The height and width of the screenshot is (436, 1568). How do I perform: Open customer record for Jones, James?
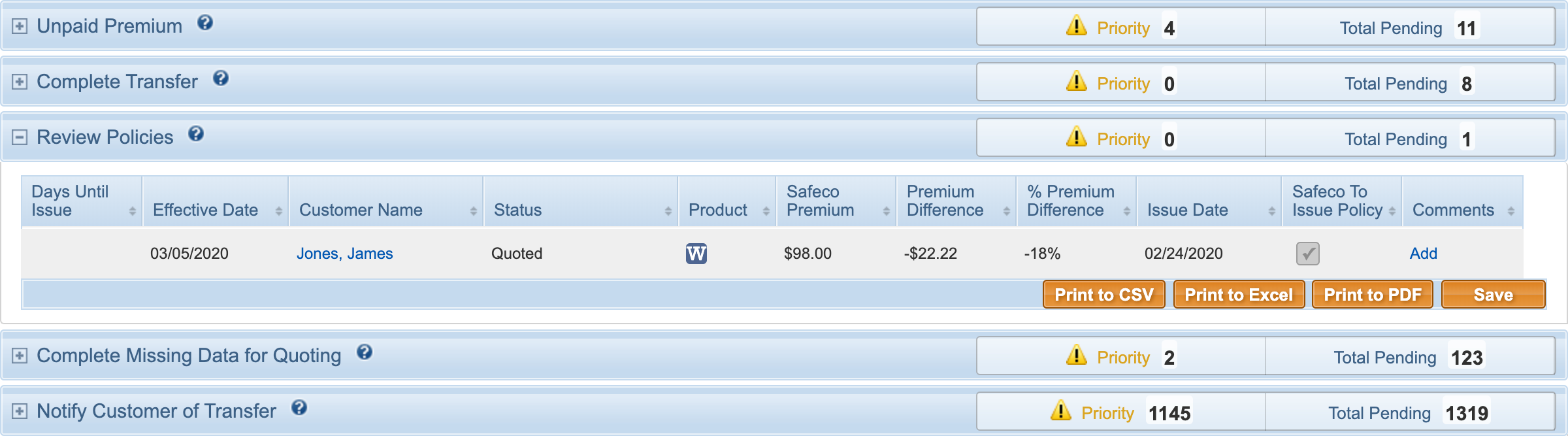(344, 254)
